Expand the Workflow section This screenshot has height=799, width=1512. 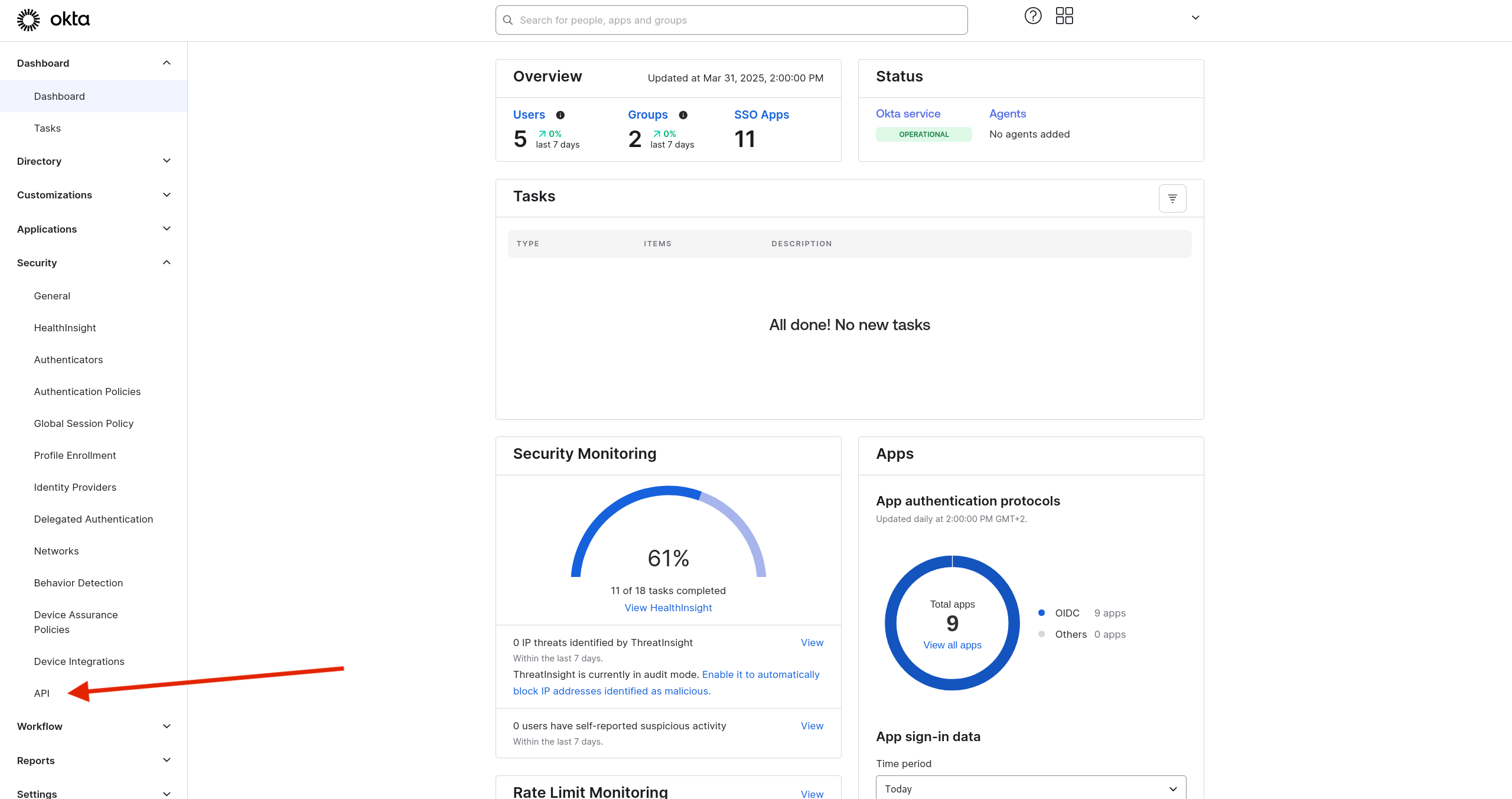[x=93, y=726]
